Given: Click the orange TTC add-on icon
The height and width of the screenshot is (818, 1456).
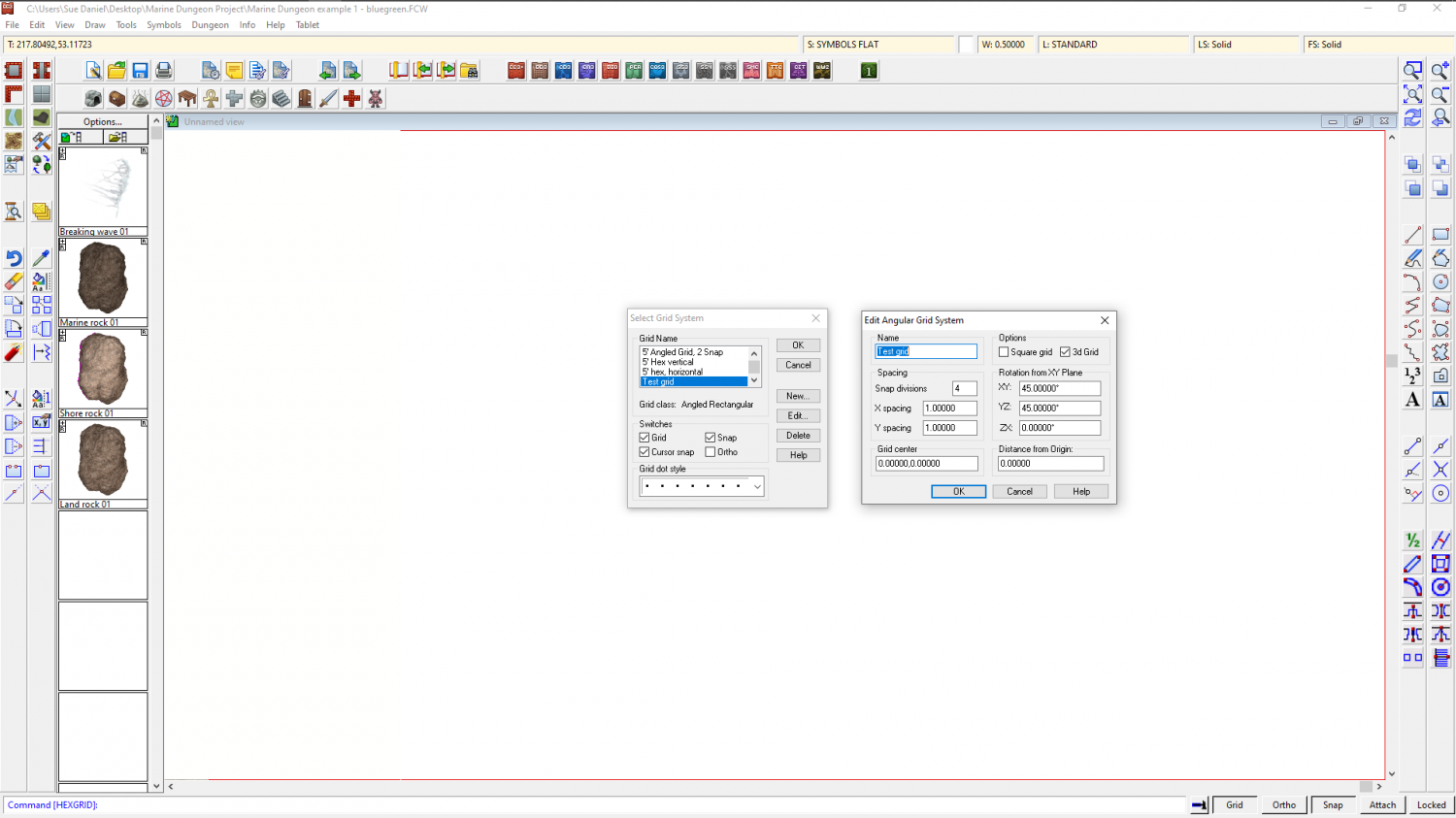Looking at the screenshot, I should point(775,71).
